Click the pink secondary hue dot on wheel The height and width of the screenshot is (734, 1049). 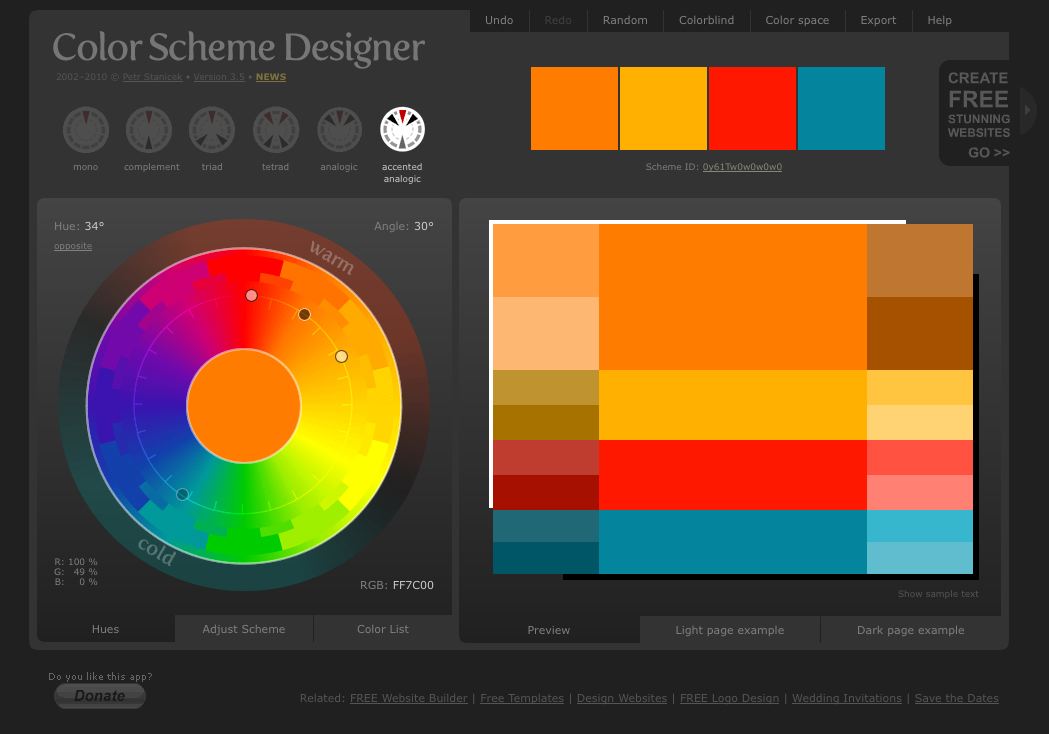coord(252,295)
